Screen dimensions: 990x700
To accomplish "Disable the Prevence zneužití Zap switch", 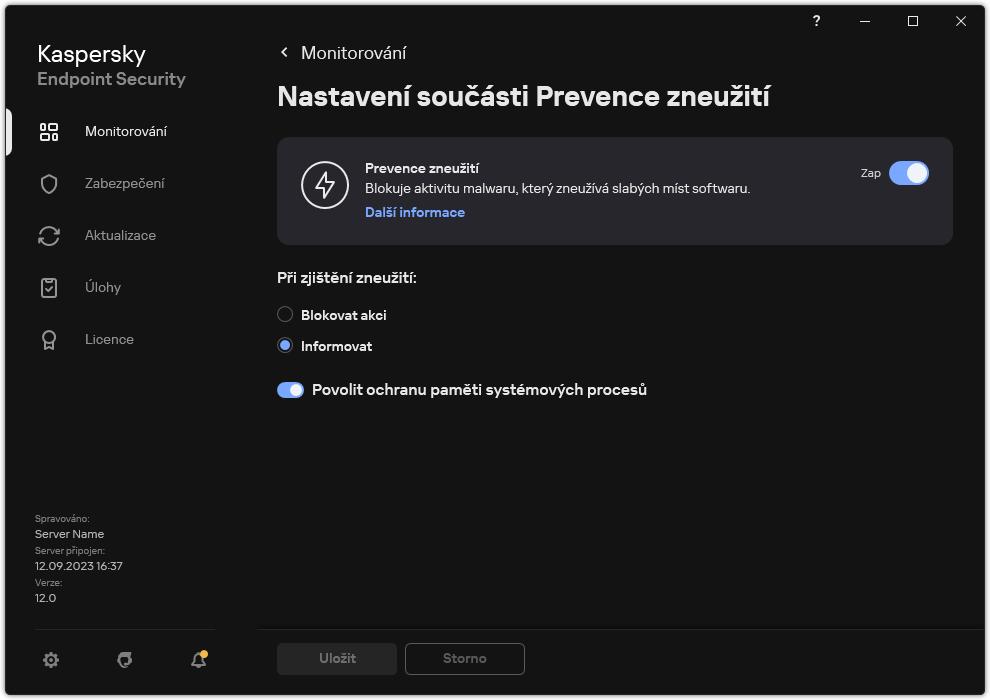I will point(909,173).
